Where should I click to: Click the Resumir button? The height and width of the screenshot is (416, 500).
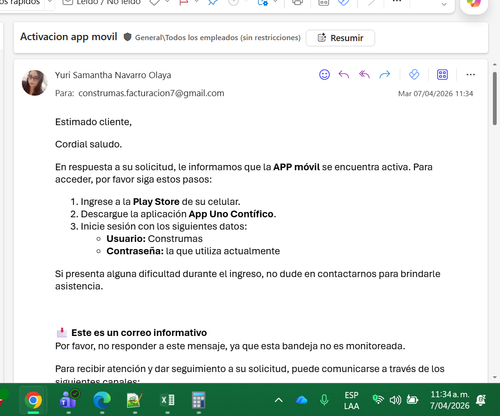click(x=340, y=38)
